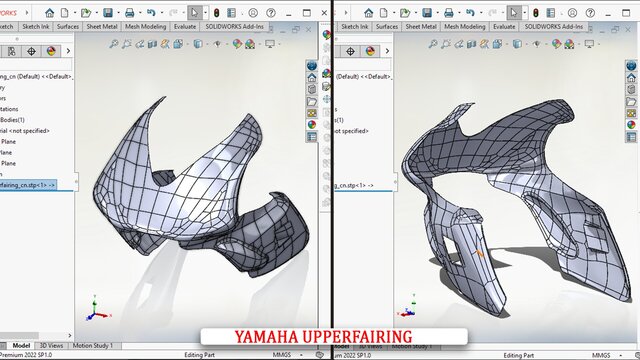Undo last action in left window

point(151,13)
